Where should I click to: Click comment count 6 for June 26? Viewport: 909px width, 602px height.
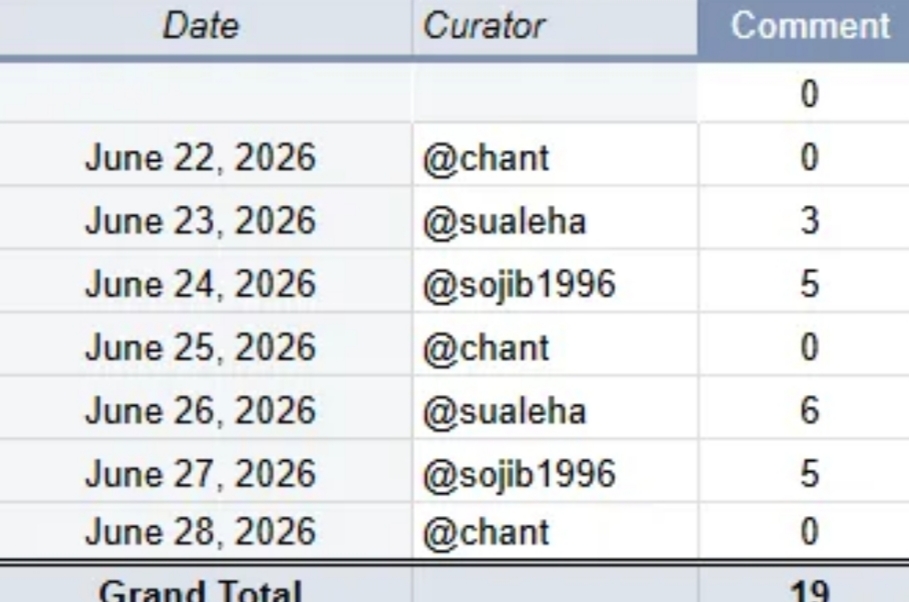tap(809, 410)
